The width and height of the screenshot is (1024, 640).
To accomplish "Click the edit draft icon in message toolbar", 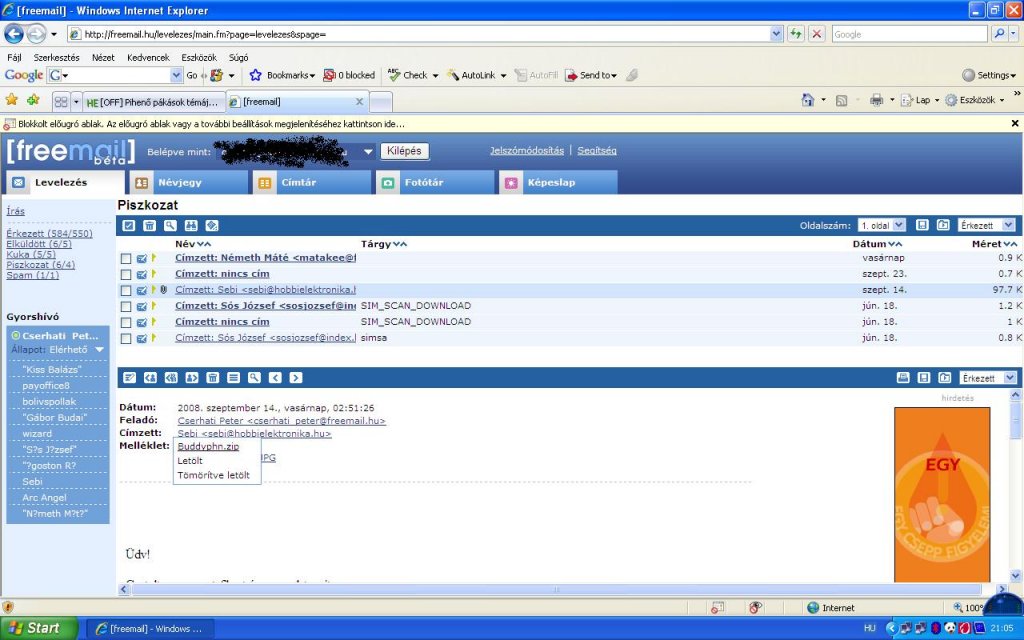I will click(x=129, y=377).
